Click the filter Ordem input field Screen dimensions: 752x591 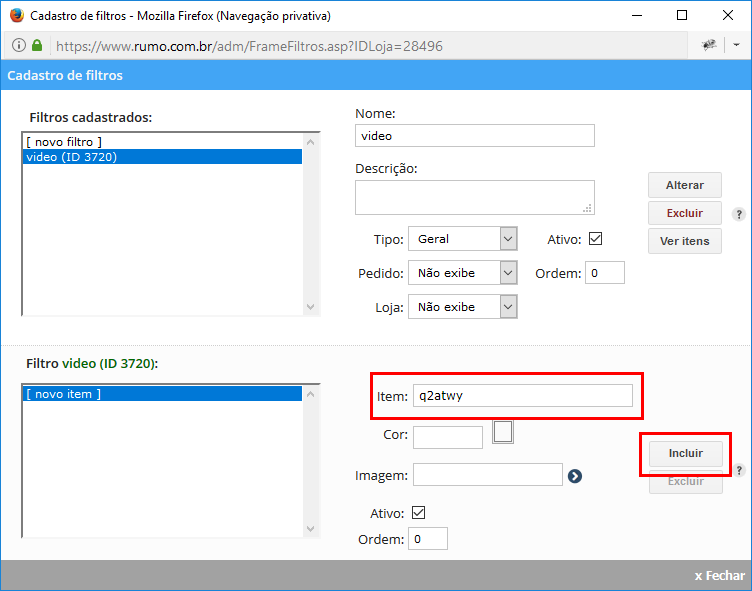click(605, 273)
